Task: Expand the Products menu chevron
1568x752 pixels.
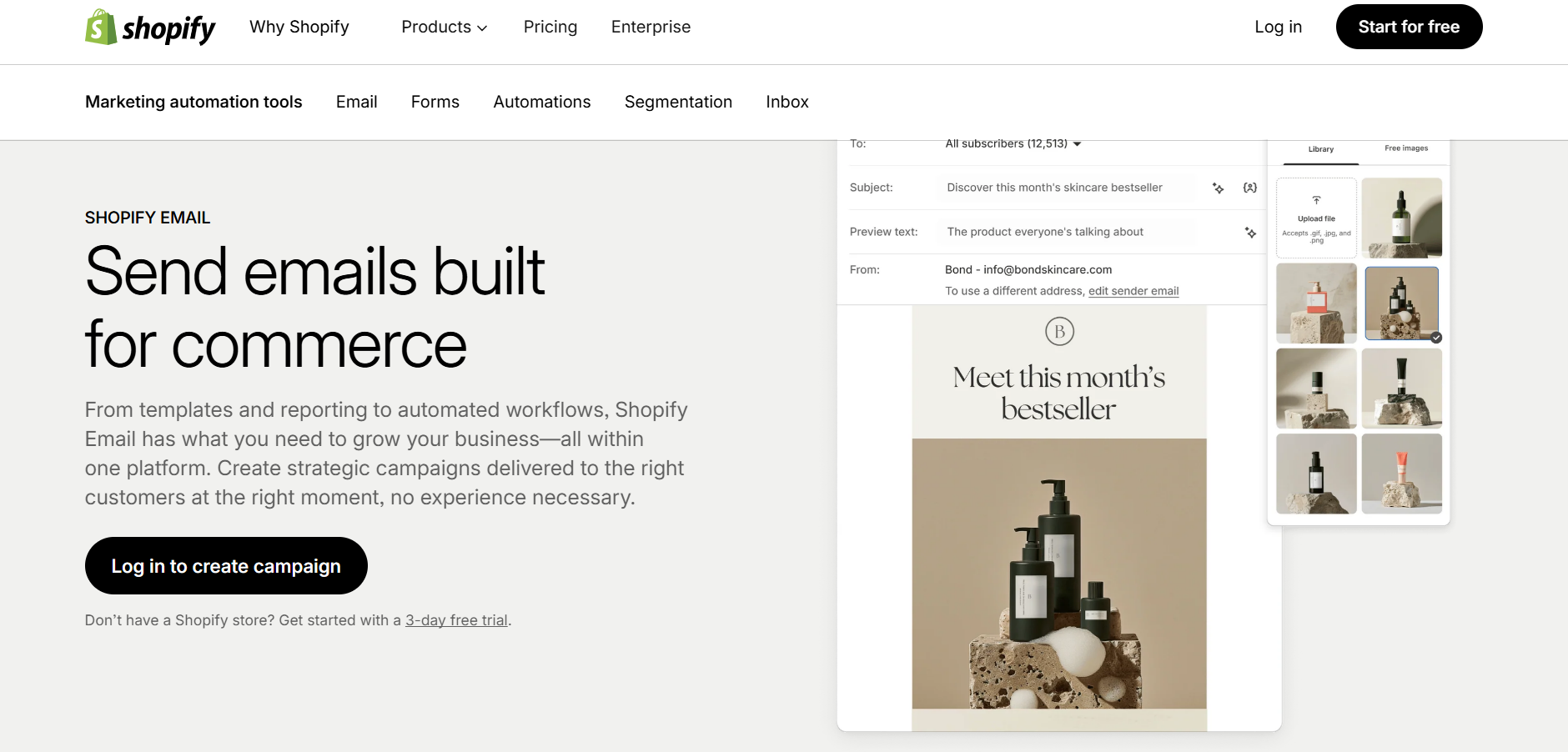Action: coord(482,28)
